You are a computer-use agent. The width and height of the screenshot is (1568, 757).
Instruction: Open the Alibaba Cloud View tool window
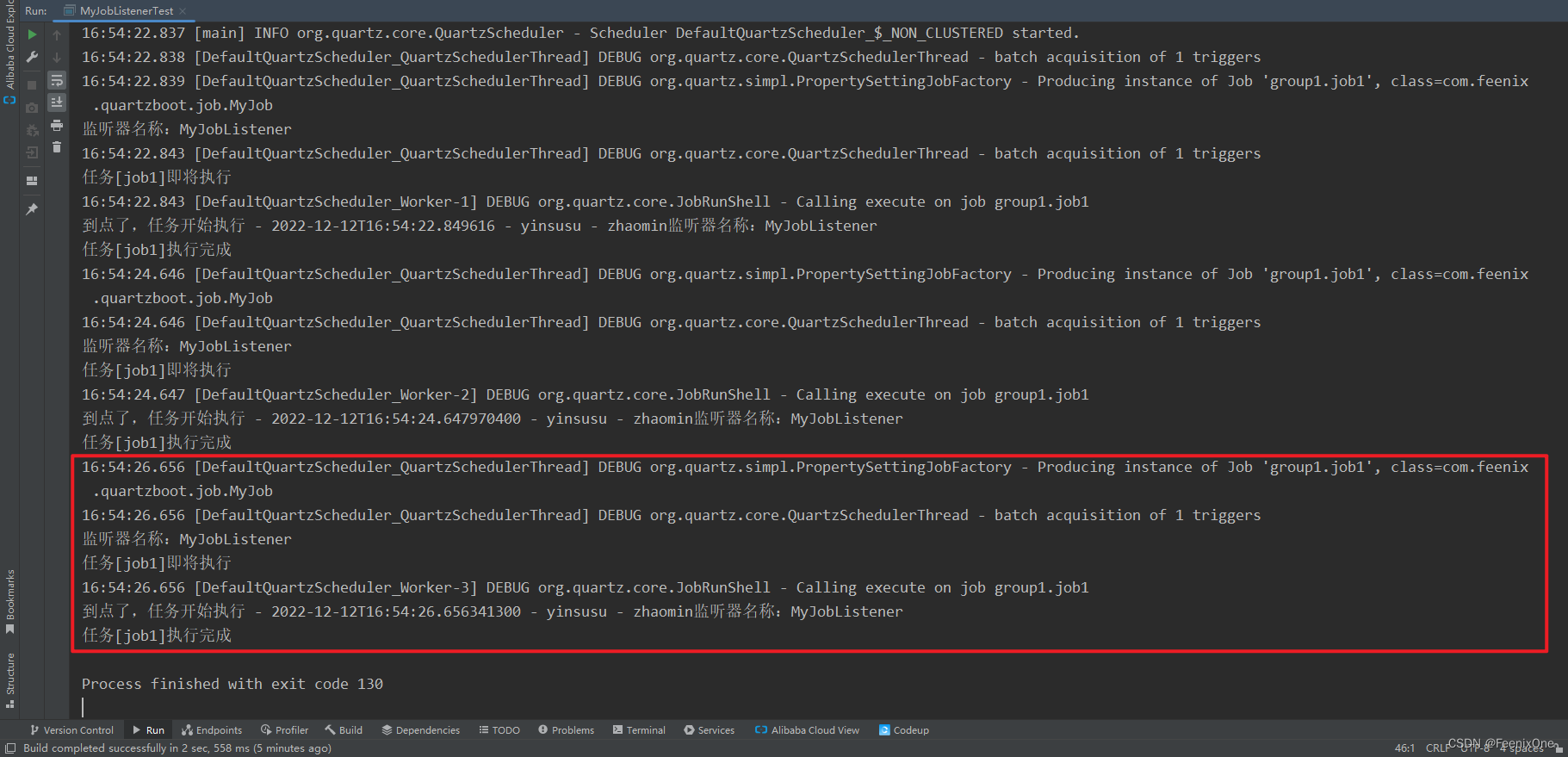(x=807, y=730)
